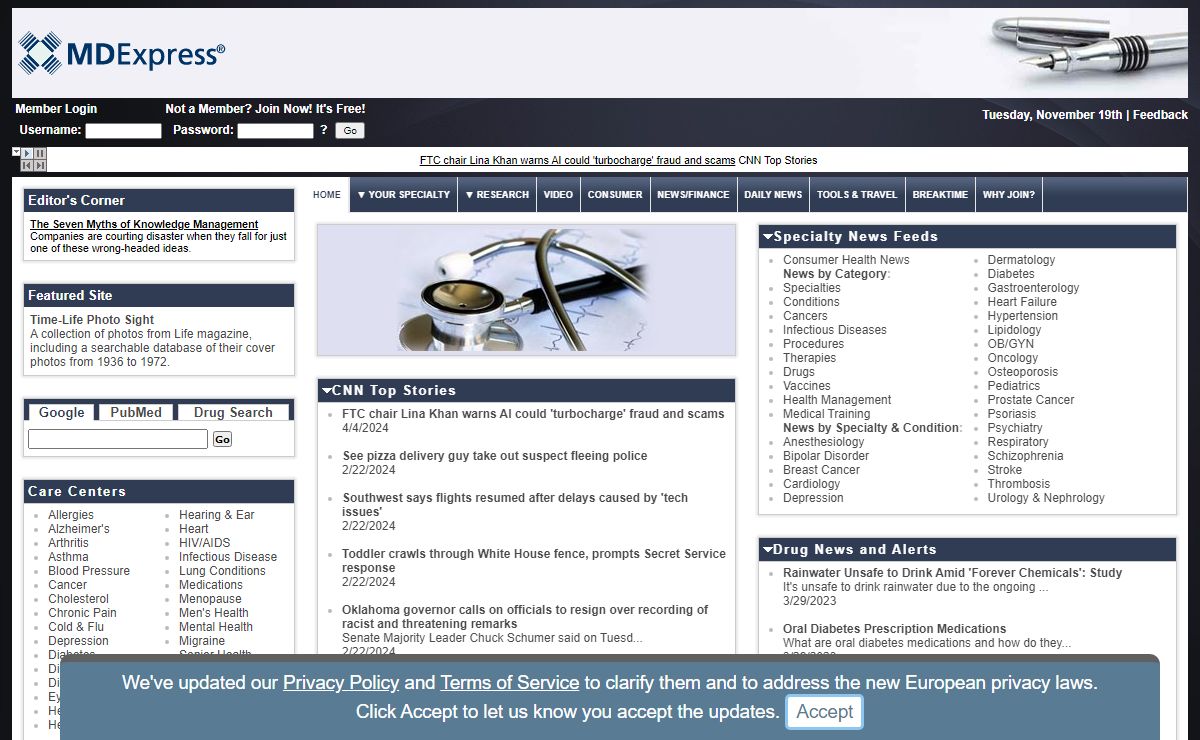Viewport: 1200px width, 740px height.
Task: Open the Video tab
Action: [x=558, y=195]
